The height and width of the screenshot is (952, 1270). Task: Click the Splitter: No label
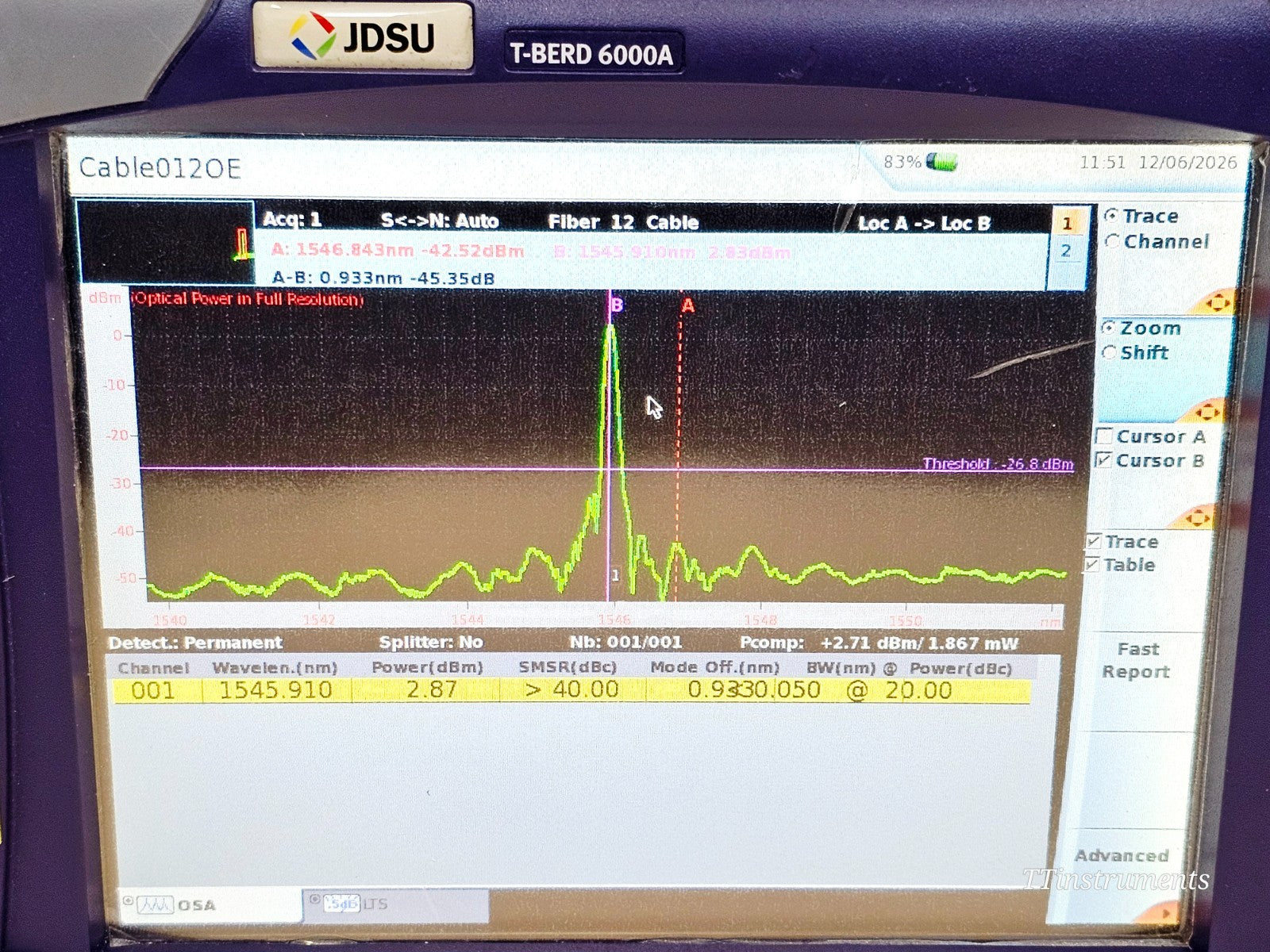tap(430, 643)
